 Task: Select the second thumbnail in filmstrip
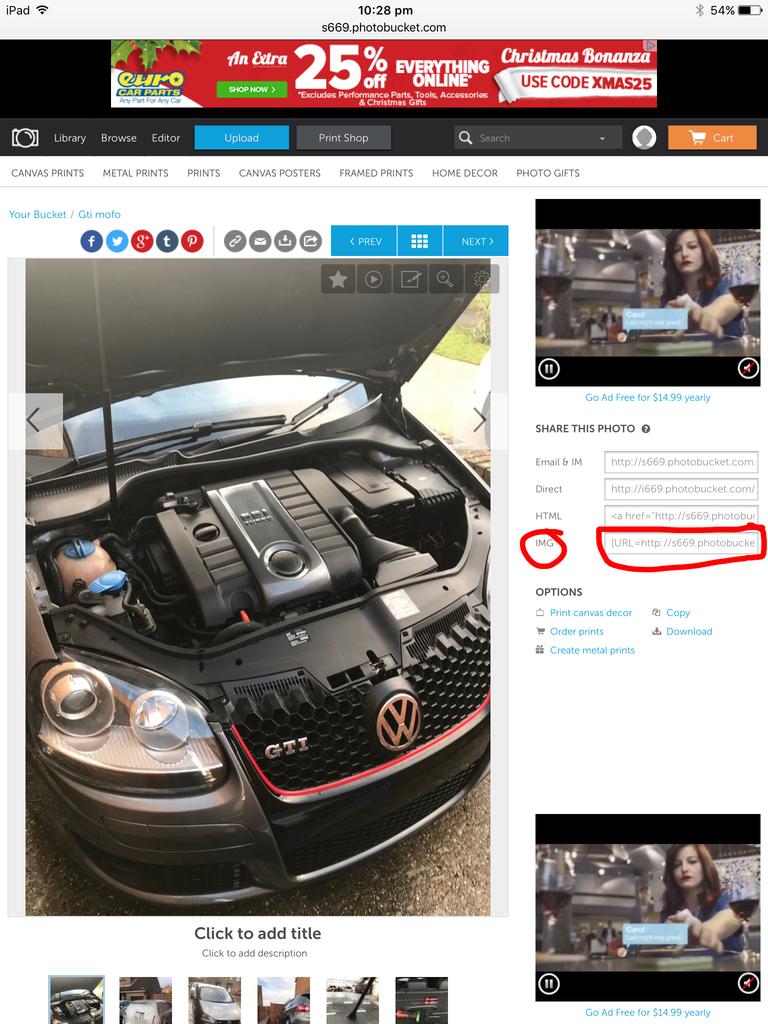point(146,1000)
